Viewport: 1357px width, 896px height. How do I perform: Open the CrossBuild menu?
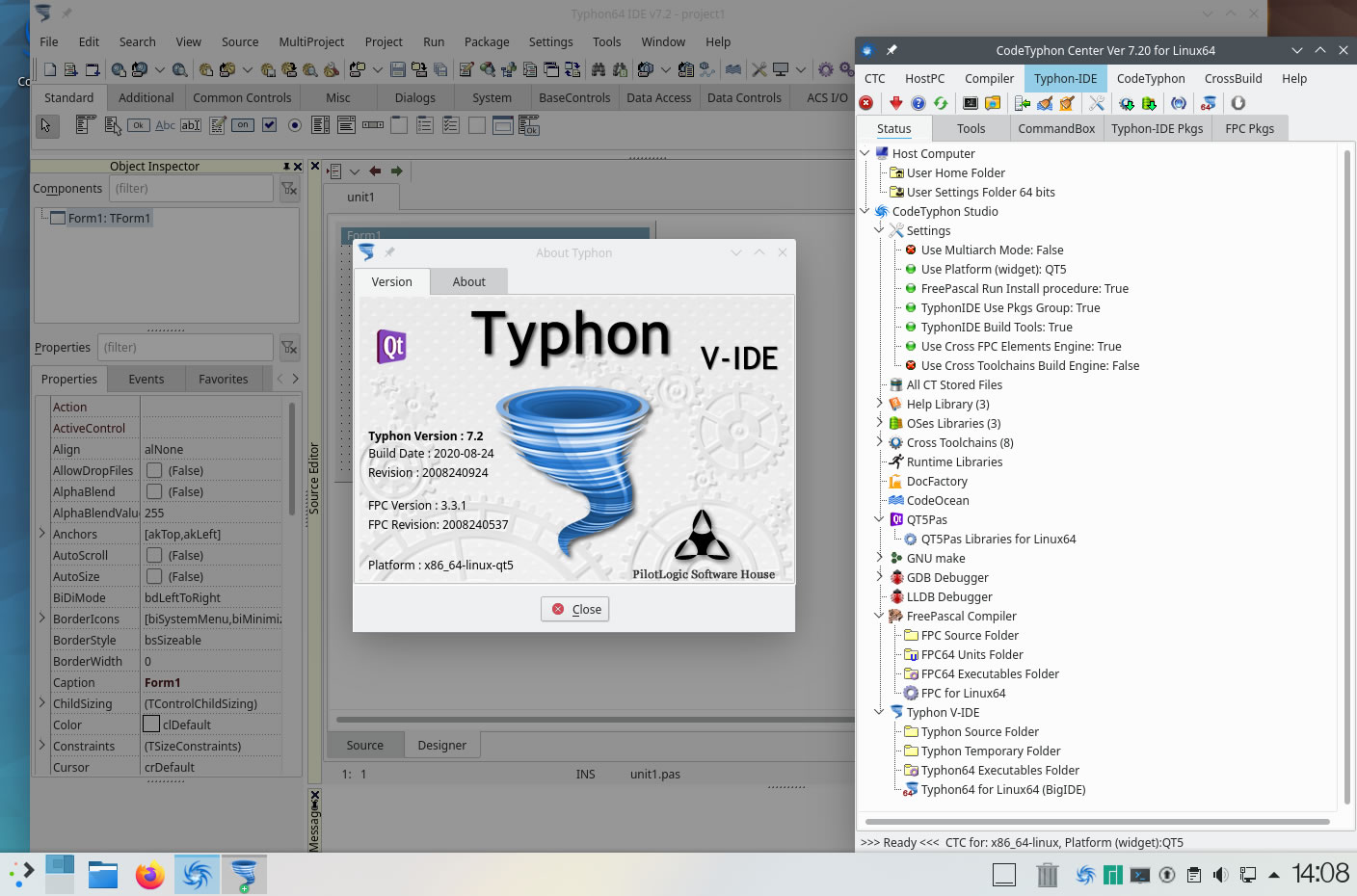[1233, 78]
